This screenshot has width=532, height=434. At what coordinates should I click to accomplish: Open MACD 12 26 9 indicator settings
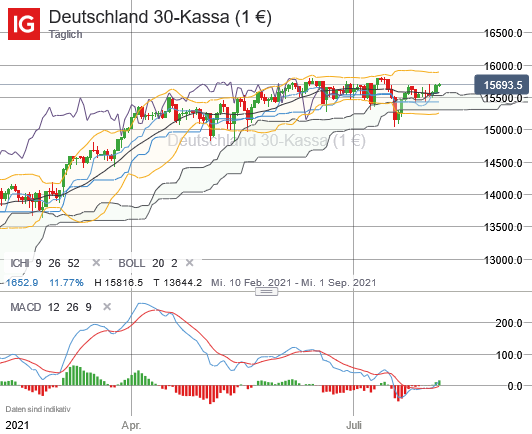pyautogui.click(x=51, y=307)
